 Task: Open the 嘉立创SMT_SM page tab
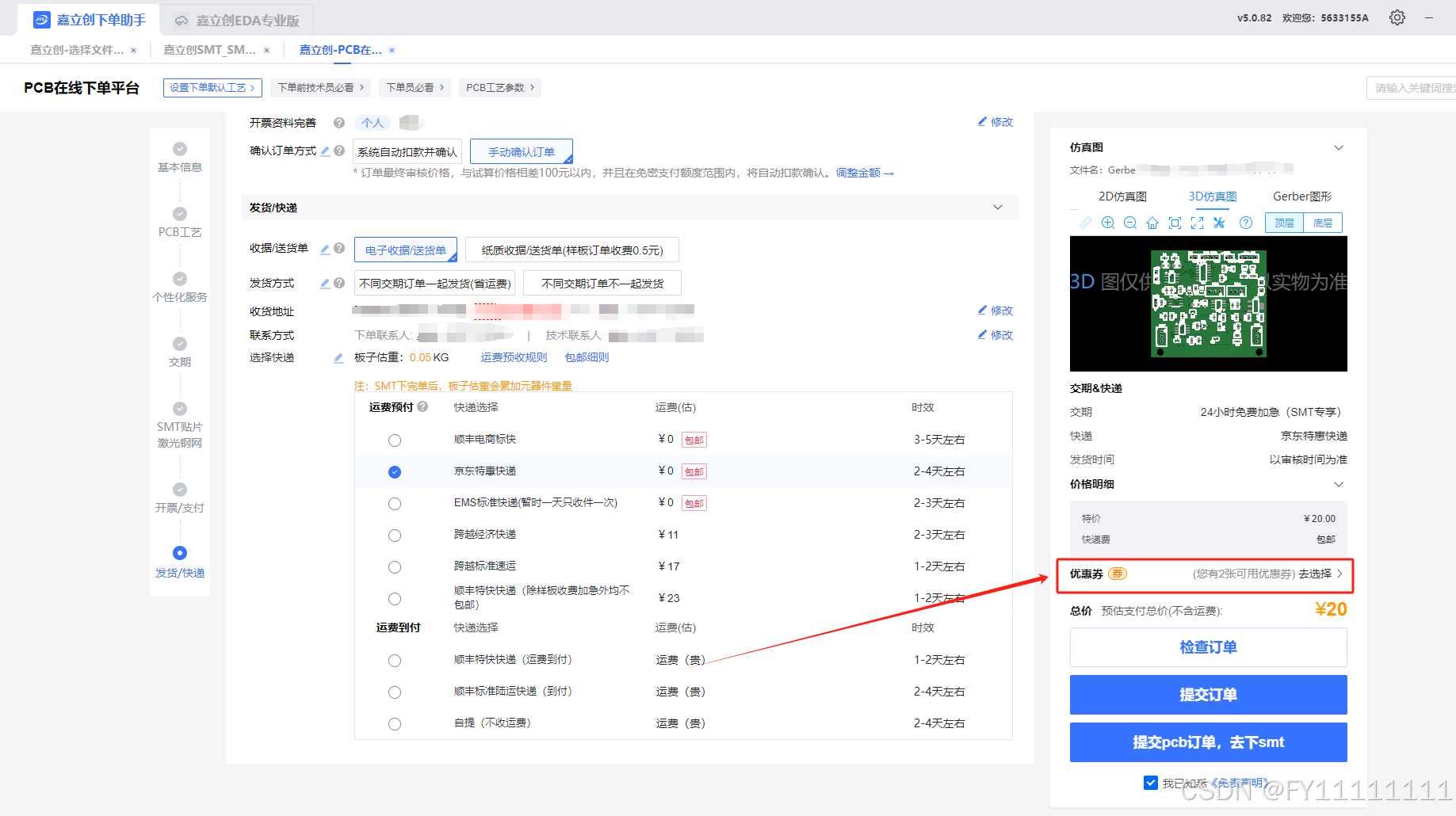tap(209, 50)
